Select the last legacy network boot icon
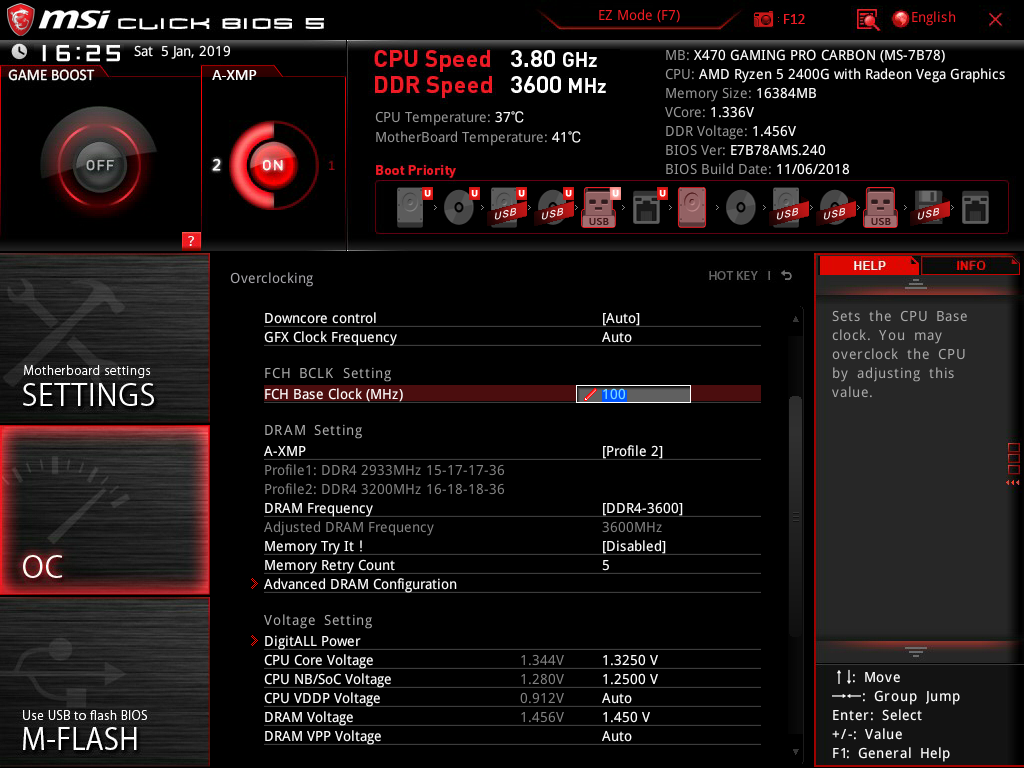The height and width of the screenshot is (768, 1024). click(x=975, y=208)
